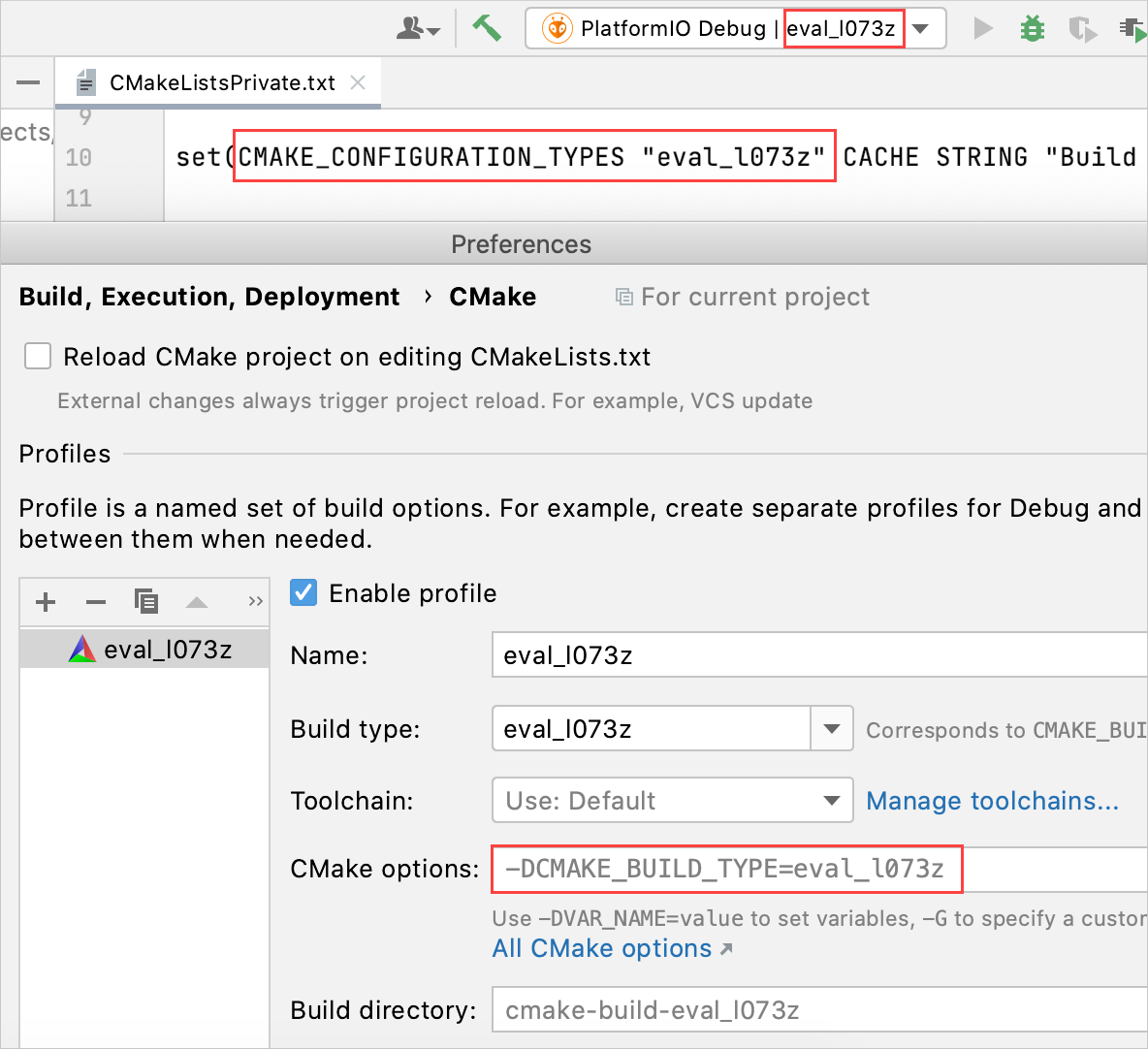Open the PlatformIO Debug configuration dropdown

(922, 28)
